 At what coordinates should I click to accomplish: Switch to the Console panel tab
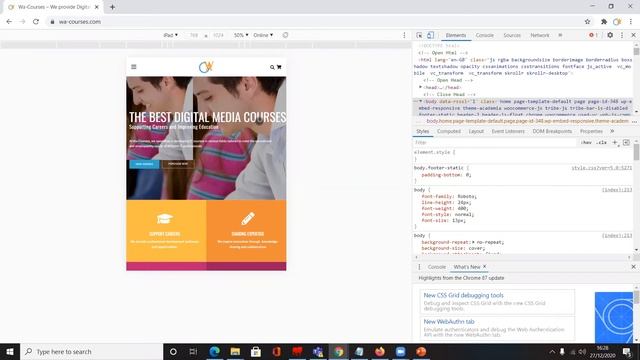point(484,35)
